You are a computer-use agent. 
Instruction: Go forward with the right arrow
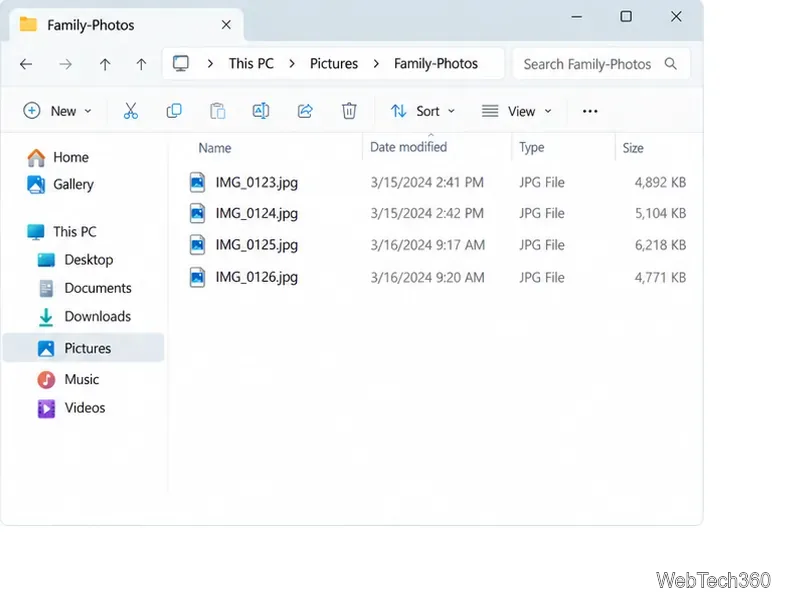[x=65, y=64]
